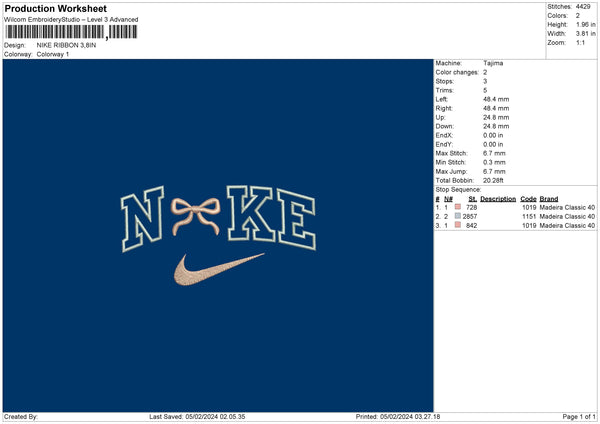Click the Last Saved timestamp '05/02/2024 02.05.35'
Screen dimensions: 600x424
tap(215, 417)
